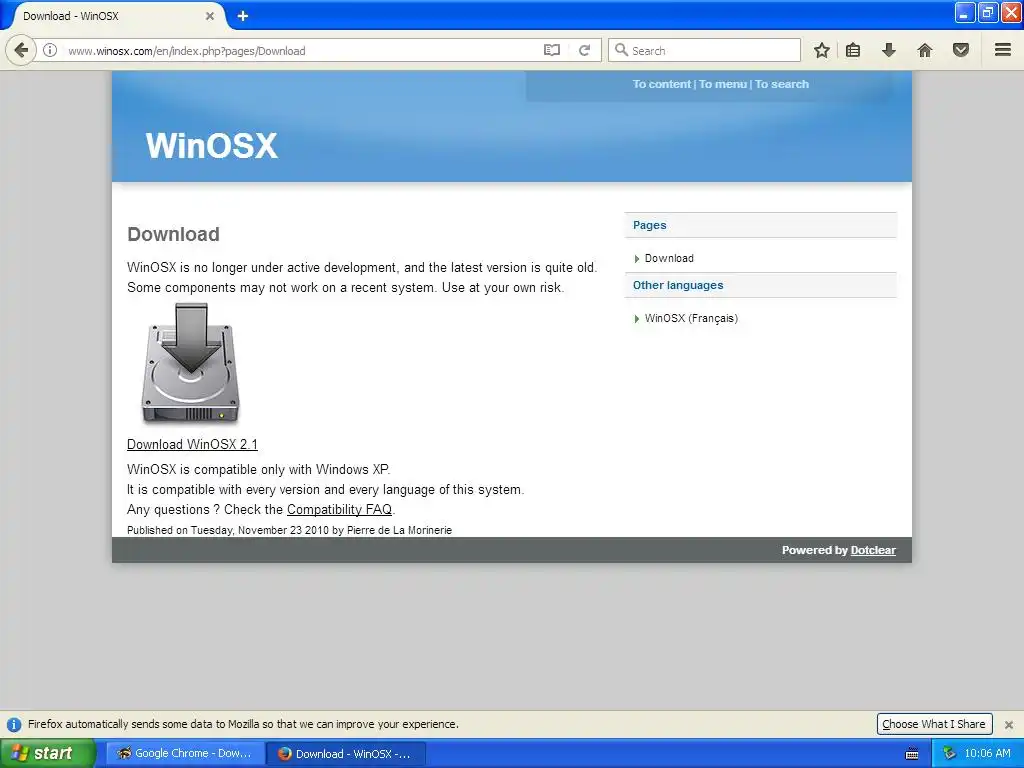Open the downloads arrow icon
Image resolution: width=1024 pixels, height=768 pixels.
point(889,50)
